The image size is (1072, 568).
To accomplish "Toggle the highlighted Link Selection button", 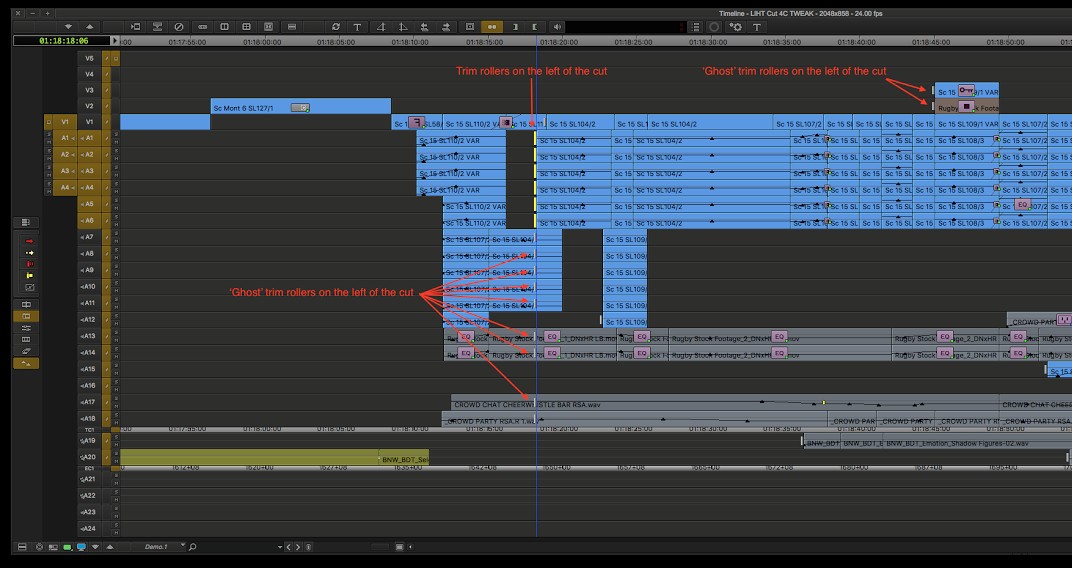I will (492, 27).
